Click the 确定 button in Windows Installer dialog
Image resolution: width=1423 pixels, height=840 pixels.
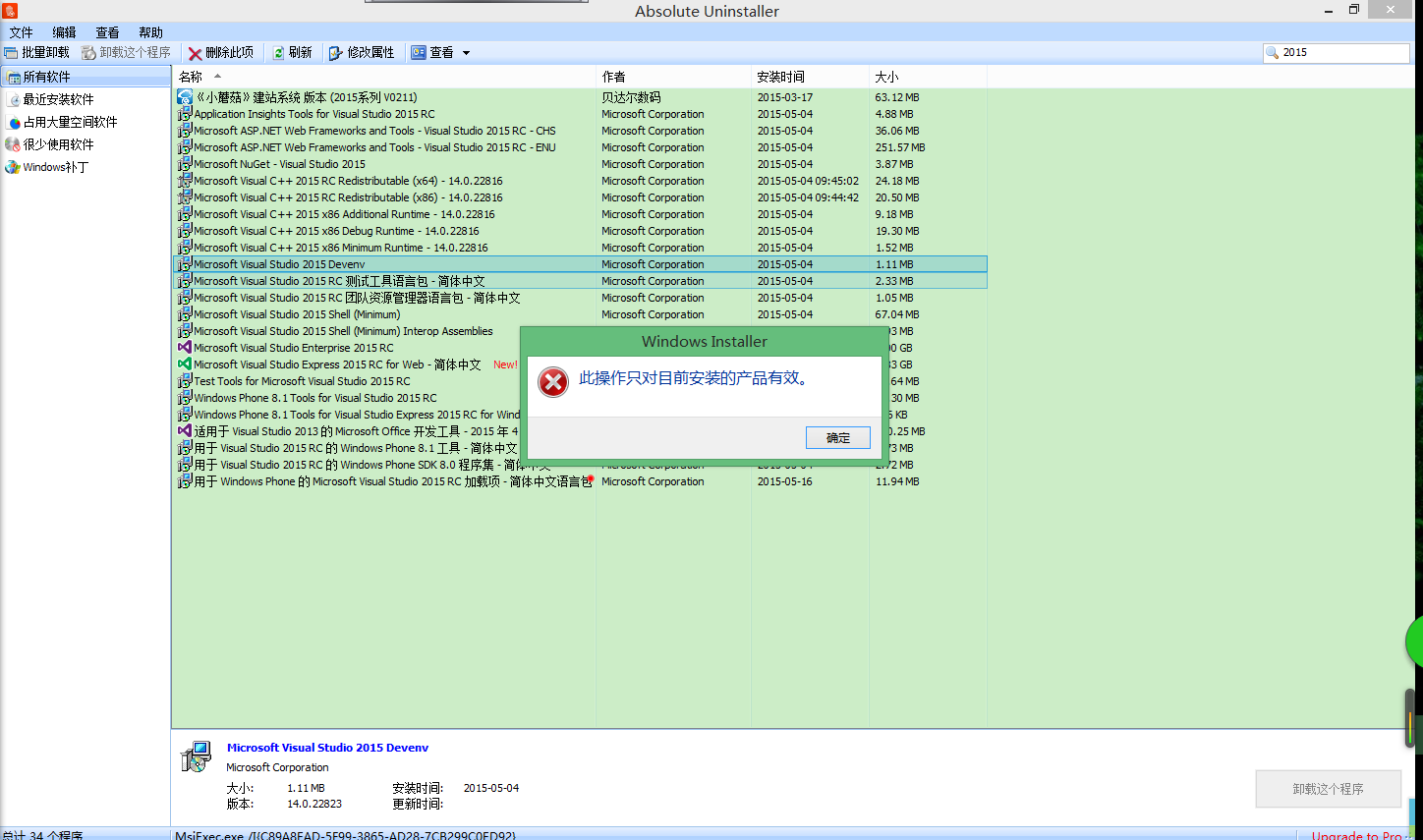click(838, 438)
